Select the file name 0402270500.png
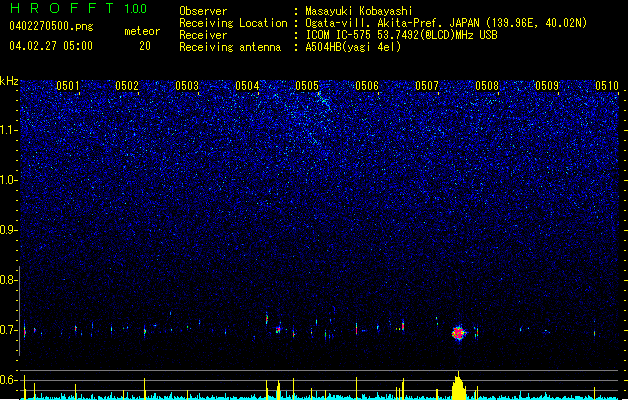 51,27
